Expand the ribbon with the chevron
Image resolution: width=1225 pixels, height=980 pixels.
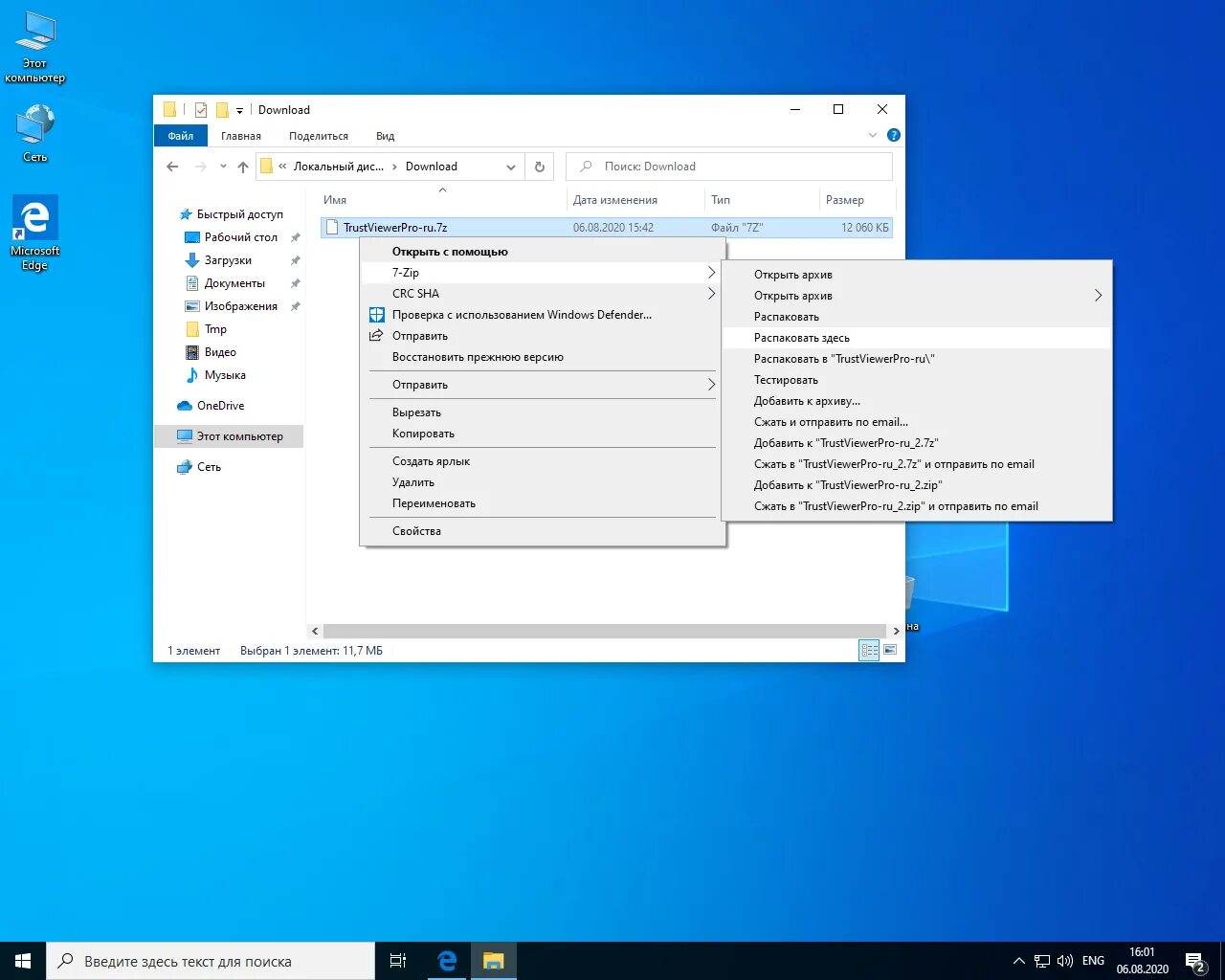point(873,136)
